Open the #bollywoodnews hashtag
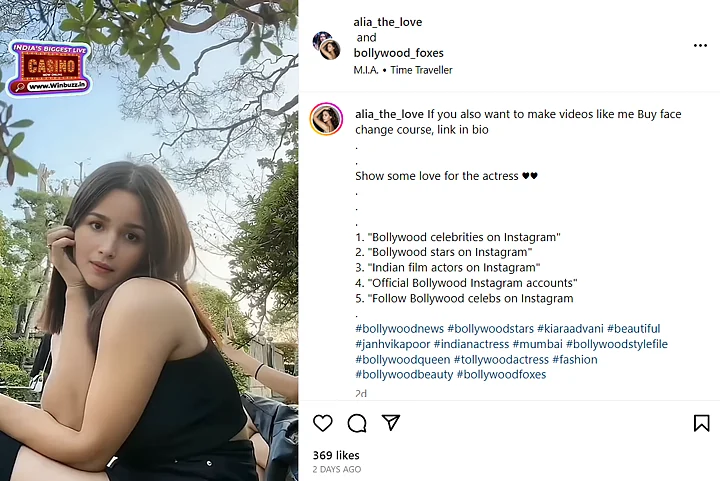Image resolution: width=720 pixels, height=481 pixels. tap(399, 329)
